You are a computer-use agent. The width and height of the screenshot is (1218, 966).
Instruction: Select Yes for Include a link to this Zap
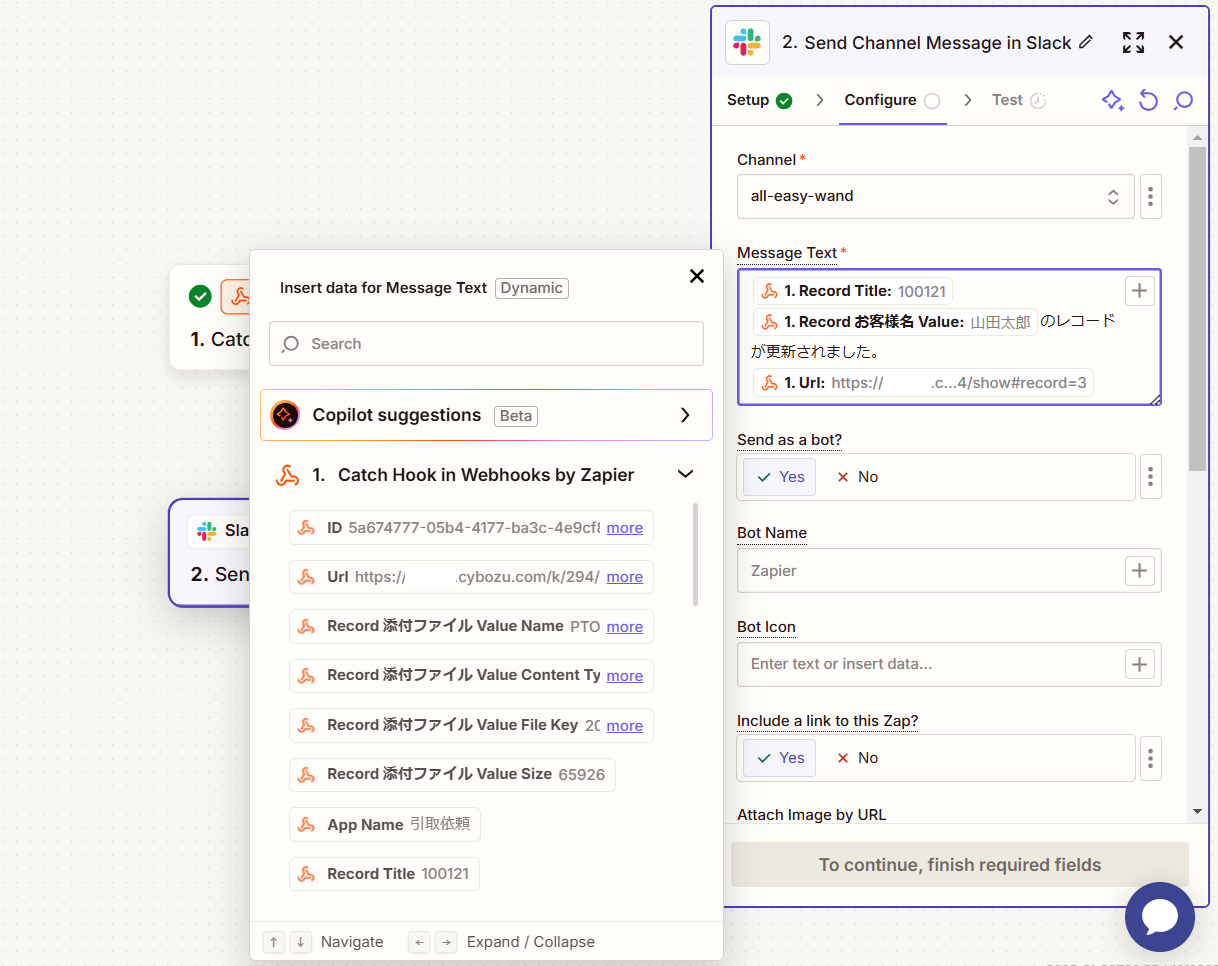tap(780, 758)
